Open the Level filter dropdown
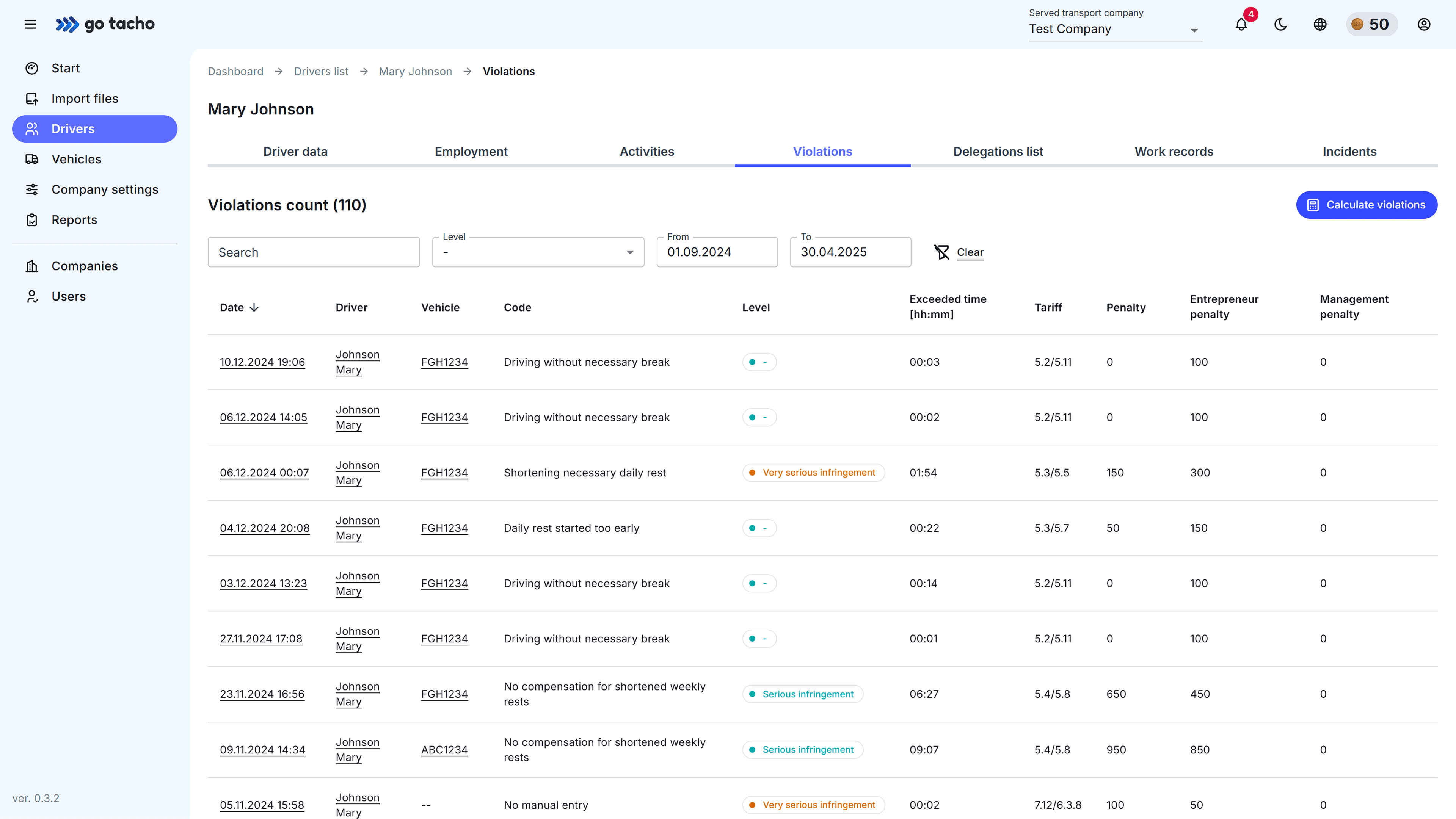 coord(538,252)
